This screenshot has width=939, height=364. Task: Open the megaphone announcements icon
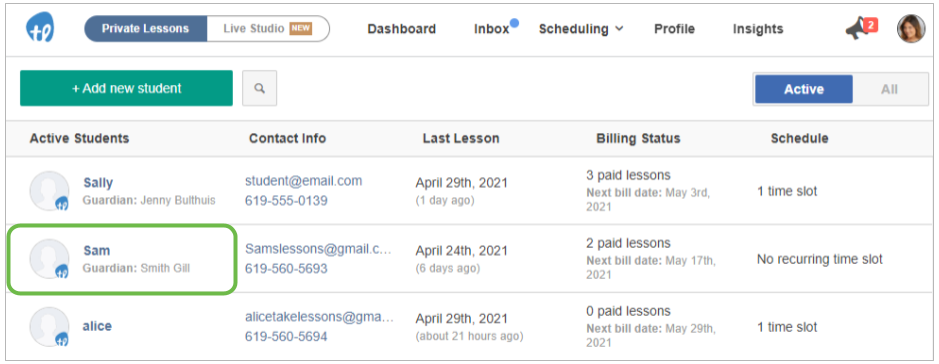(861, 28)
